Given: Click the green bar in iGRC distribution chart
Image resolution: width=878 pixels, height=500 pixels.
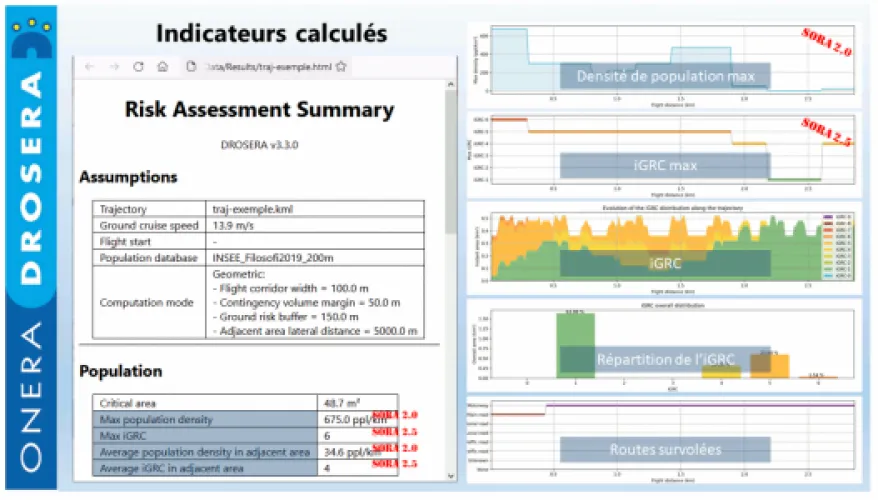Looking at the screenshot, I should [x=574, y=345].
